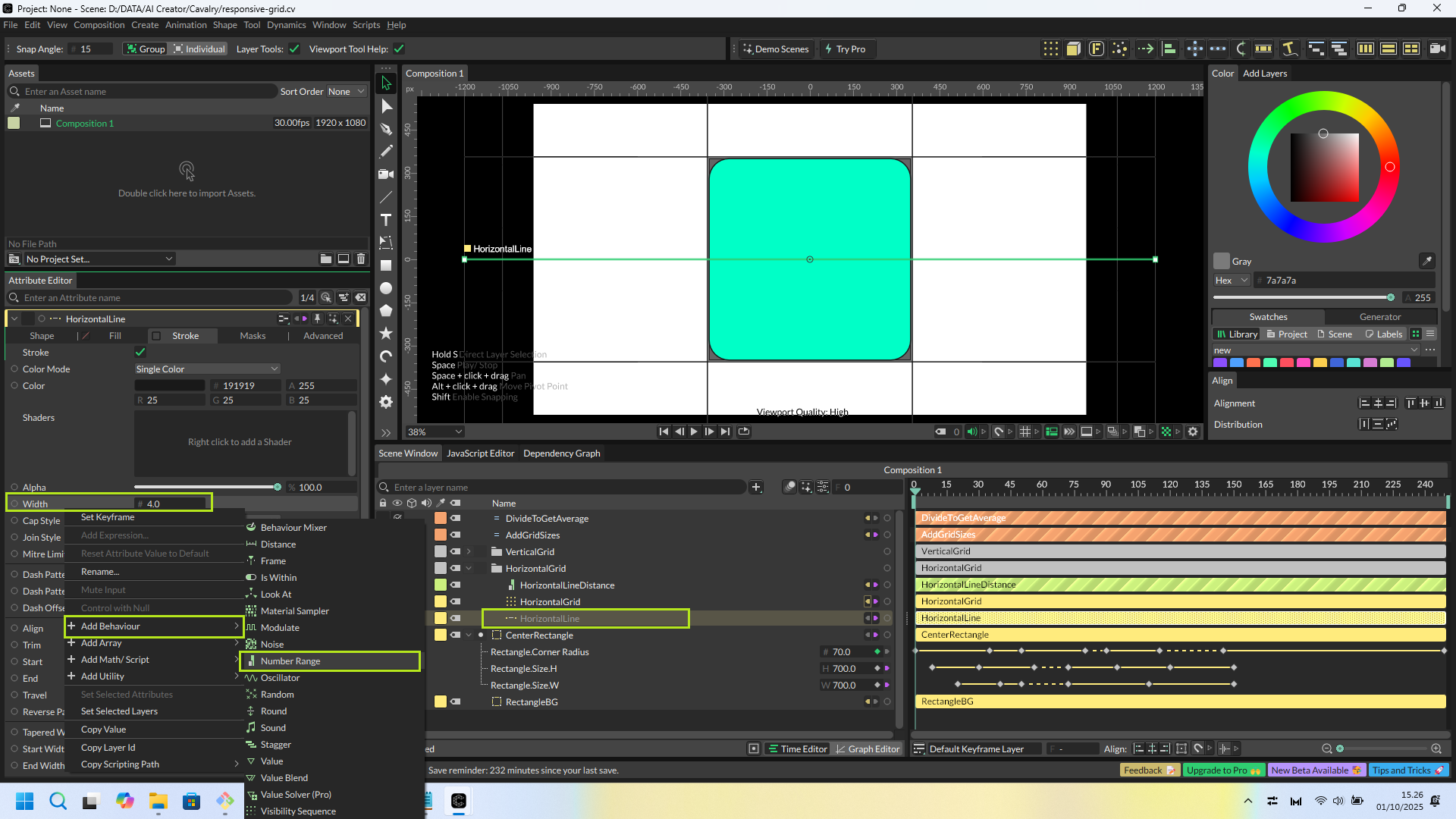
Task: Open the viewport zoom 38% dropdown
Action: 435,431
